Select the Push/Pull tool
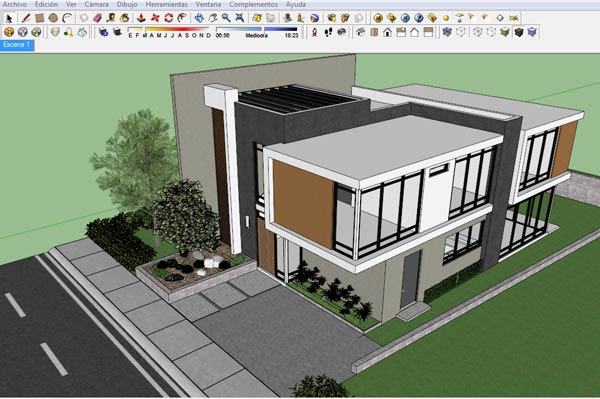600x399 pixels. pyautogui.click(x=141, y=18)
